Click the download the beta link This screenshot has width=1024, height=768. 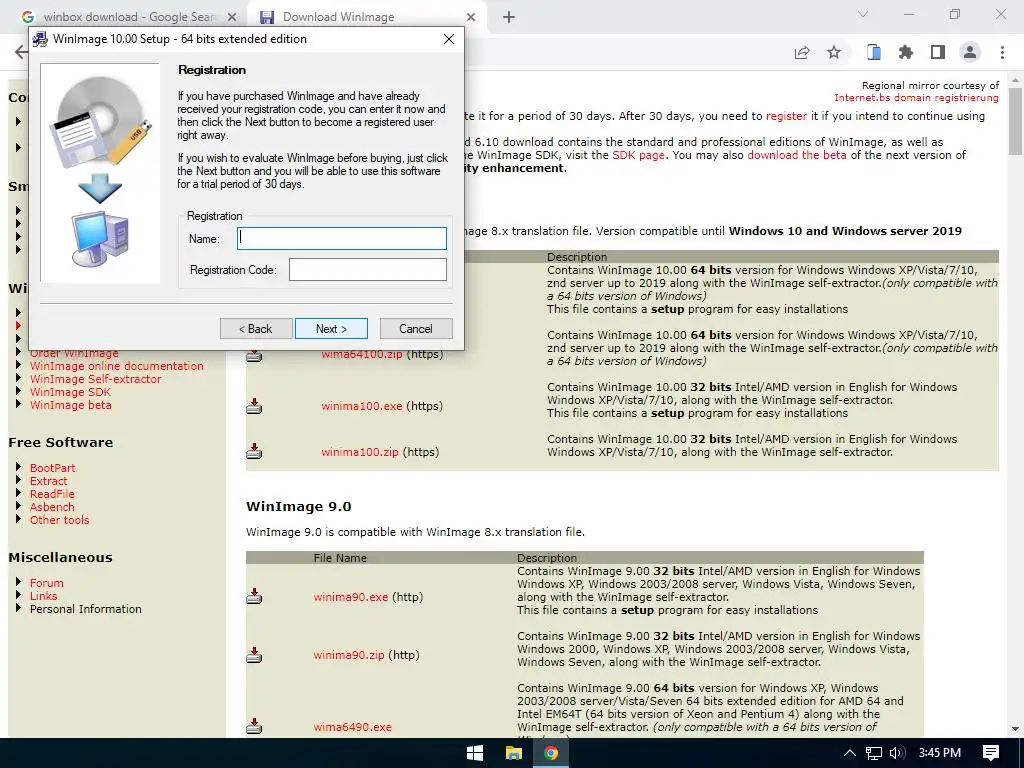(797, 155)
